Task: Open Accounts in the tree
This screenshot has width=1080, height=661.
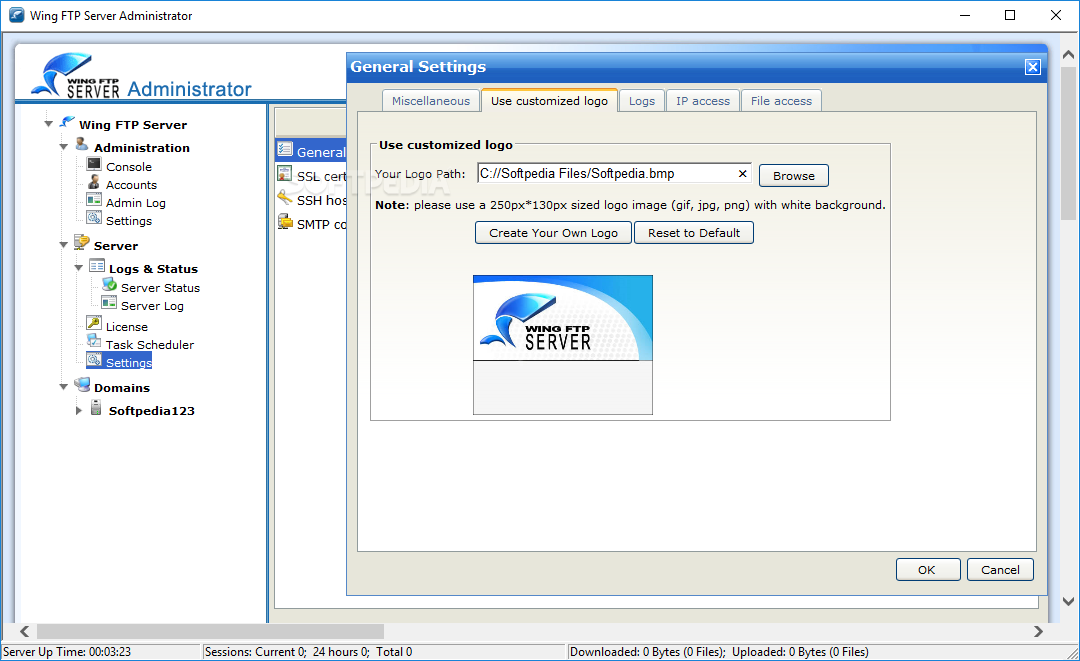Action: (x=132, y=185)
